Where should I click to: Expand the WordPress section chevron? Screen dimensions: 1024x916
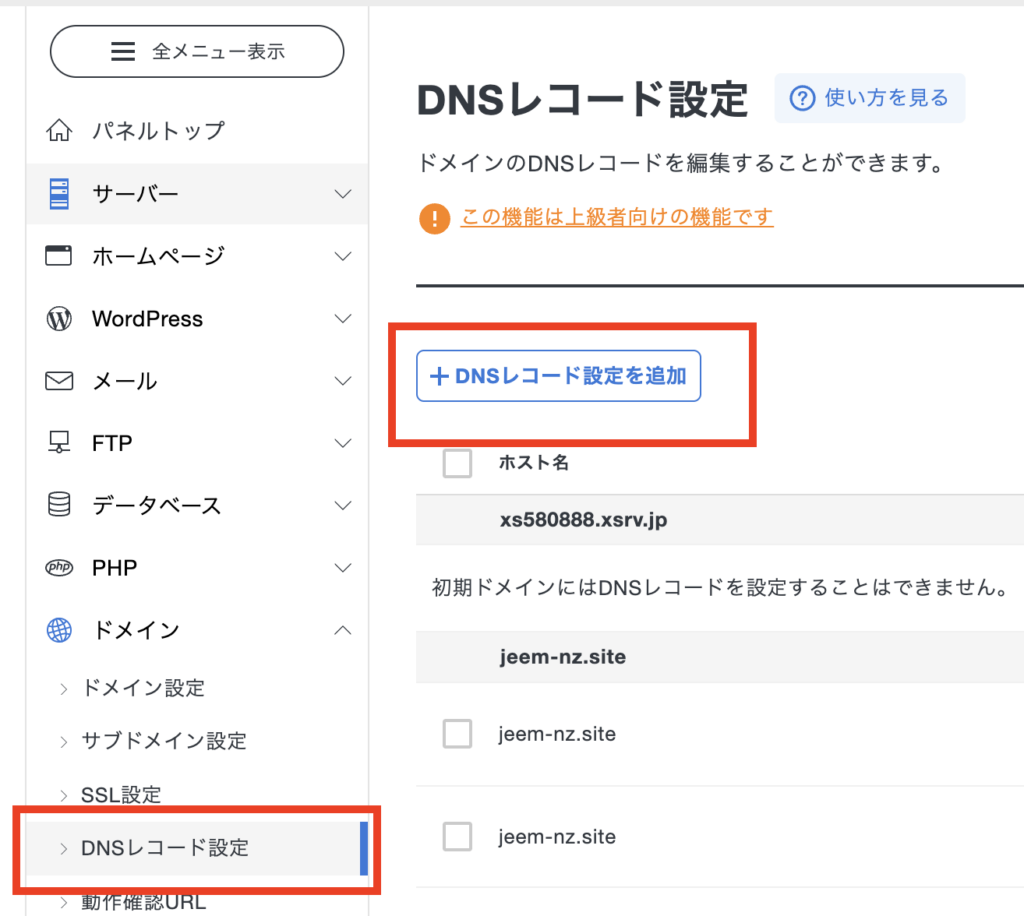pyautogui.click(x=343, y=319)
